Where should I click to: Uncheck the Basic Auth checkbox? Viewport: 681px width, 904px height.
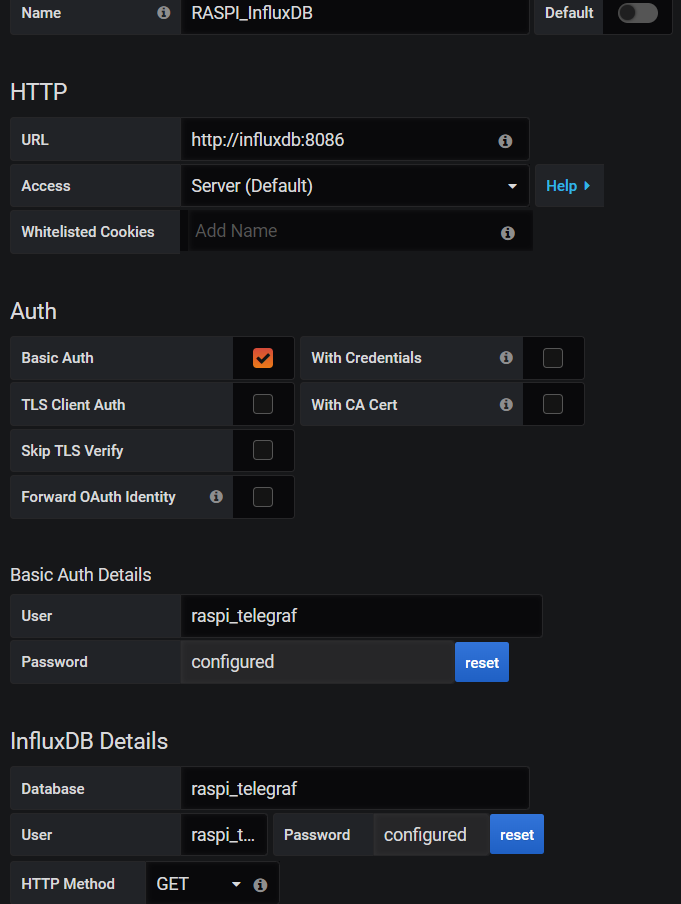[x=263, y=358]
